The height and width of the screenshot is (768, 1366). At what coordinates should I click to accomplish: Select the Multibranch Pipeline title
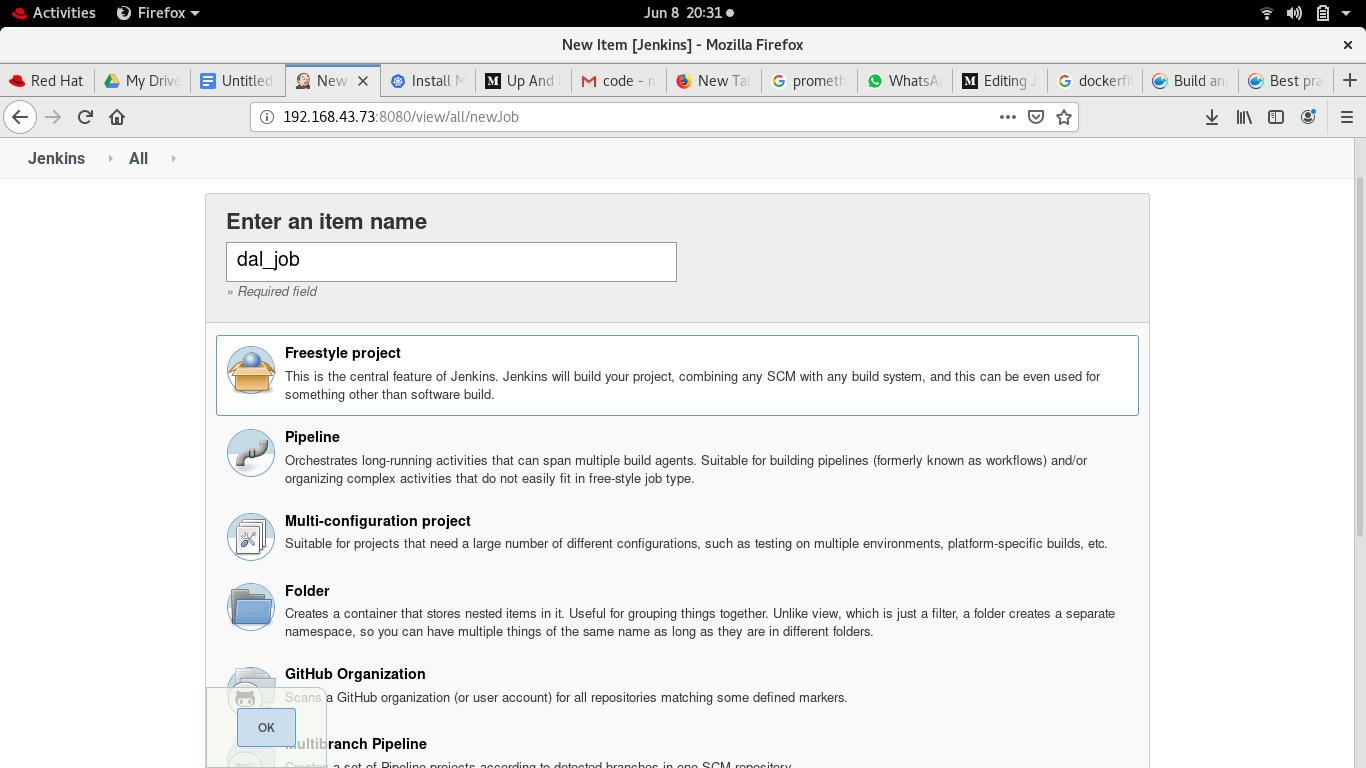pyautogui.click(x=356, y=744)
